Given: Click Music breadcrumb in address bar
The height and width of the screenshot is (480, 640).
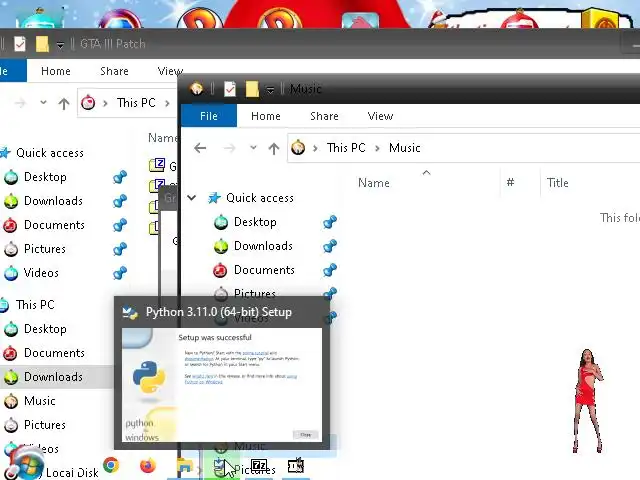Looking at the screenshot, I should (x=404, y=147).
